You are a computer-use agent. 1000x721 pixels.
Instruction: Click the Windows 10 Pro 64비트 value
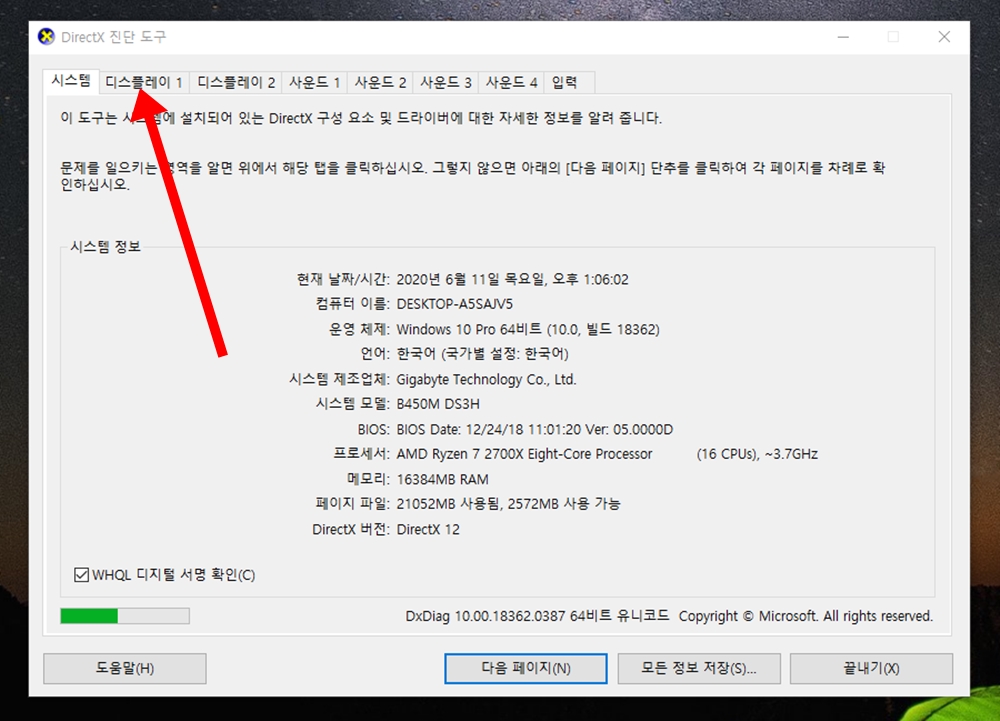[x=528, y=330]
